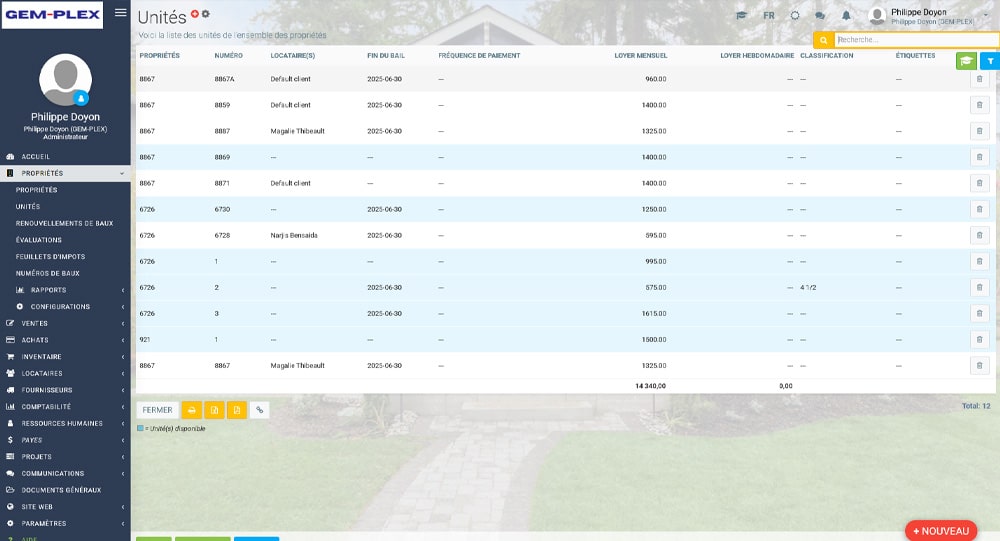Viewport: 1000px width, 541px height.
Task: Click the red Nouveau button
Action: (940, 531)
